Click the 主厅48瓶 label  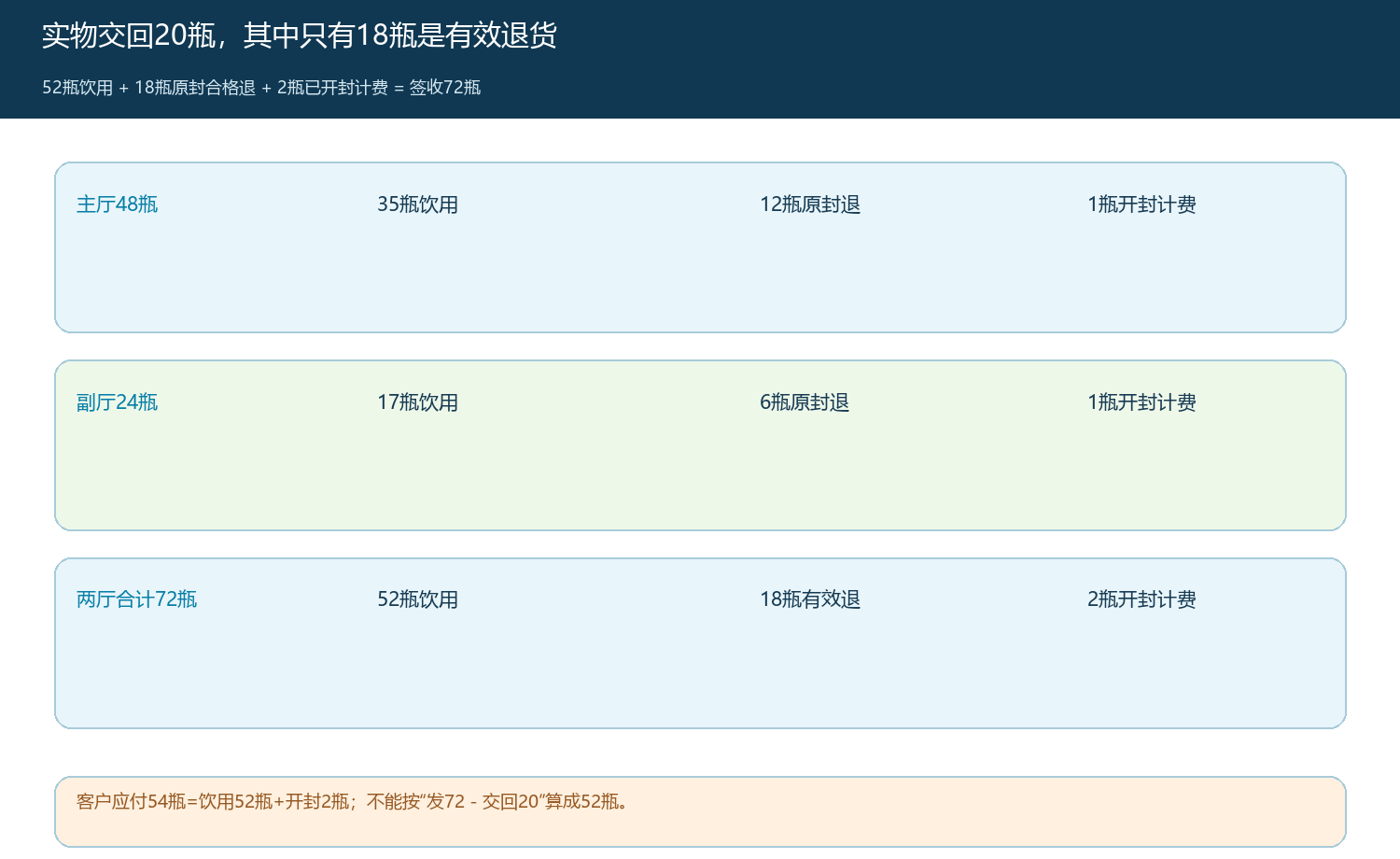pos(117,204)
